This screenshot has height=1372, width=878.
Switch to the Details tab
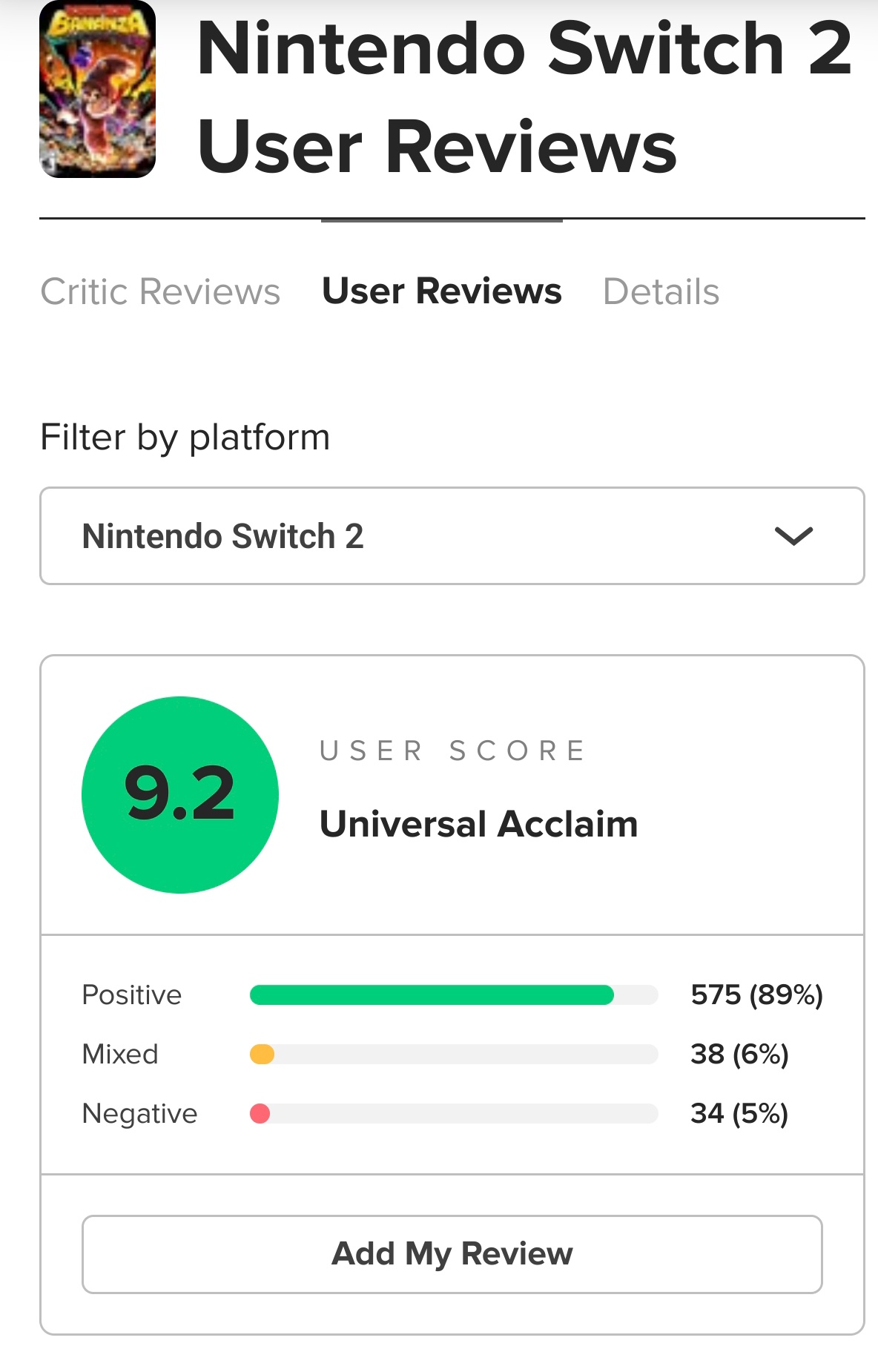point(661,291)
